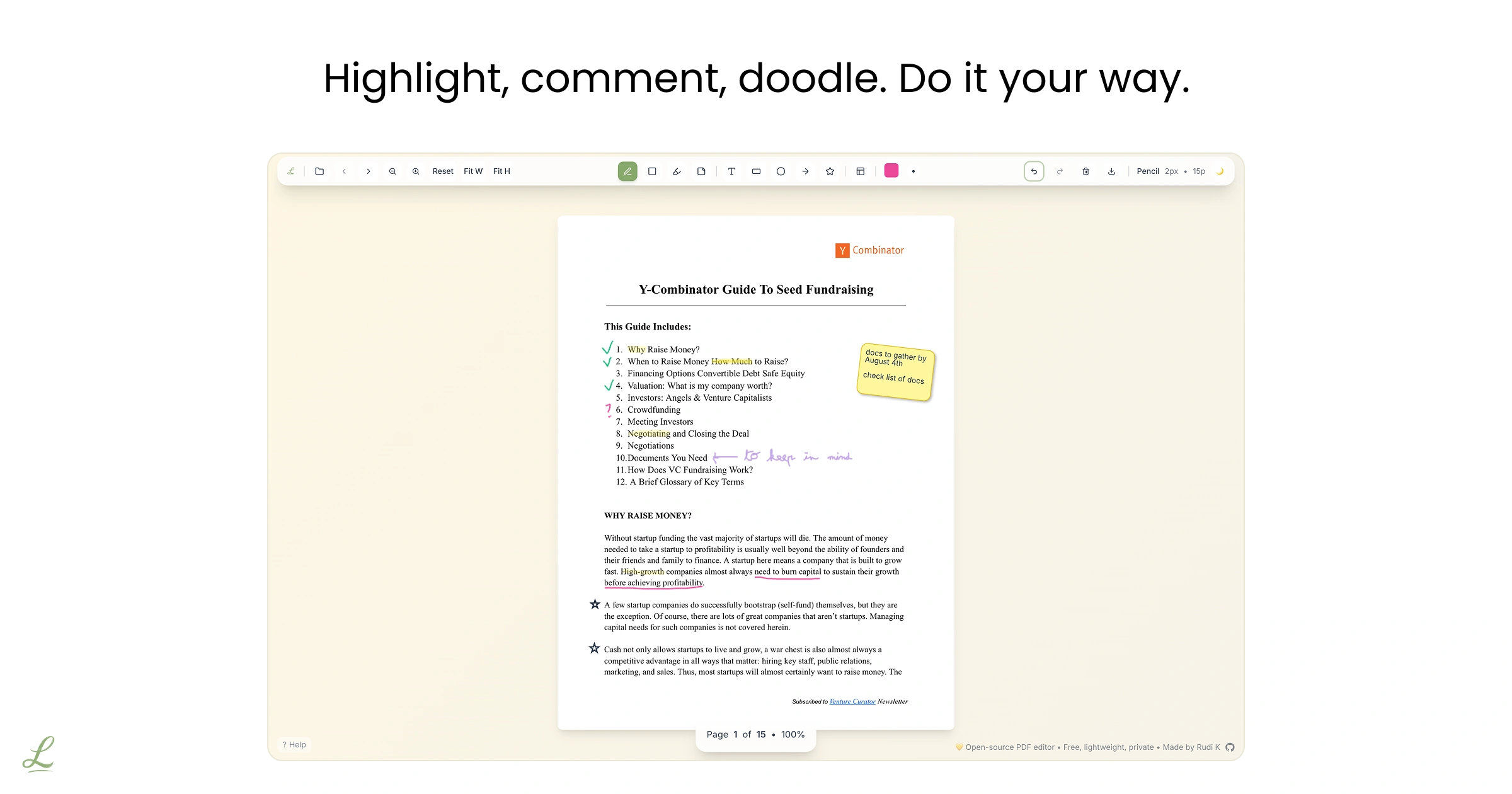This screenshot has width=1512, height=794.
Task: Select the Pencil drawing tool
Action: tap(627, 171)
